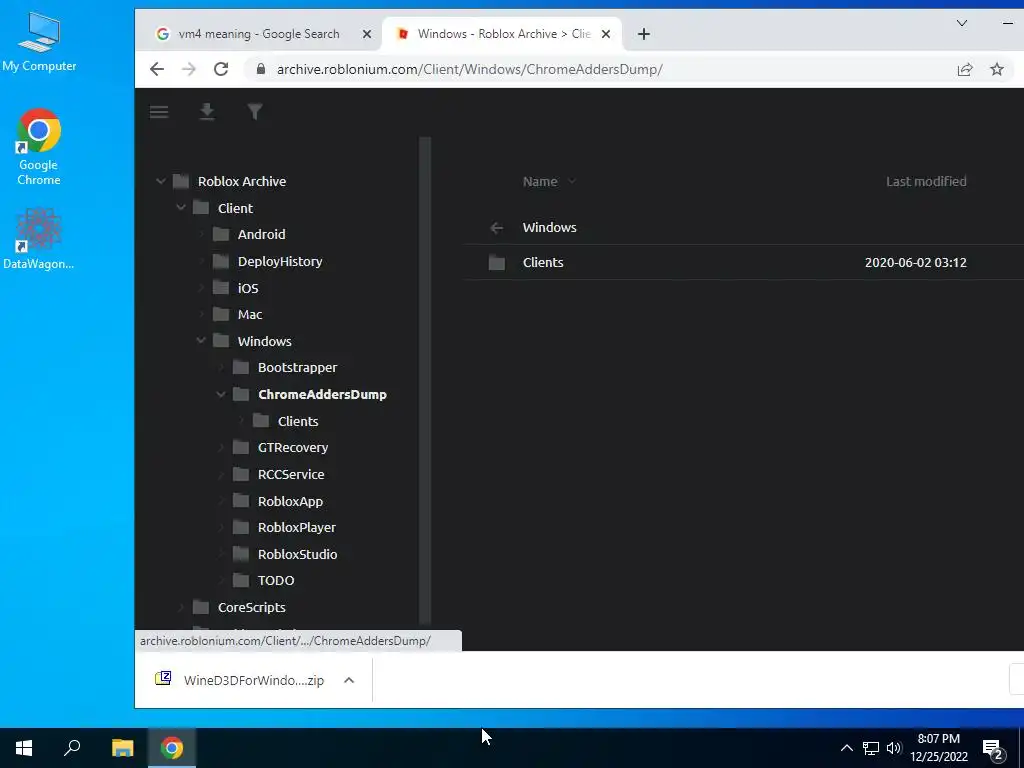Click the site lock icon in the address bar
1024x768 pixels.
[x=261, y=69]
